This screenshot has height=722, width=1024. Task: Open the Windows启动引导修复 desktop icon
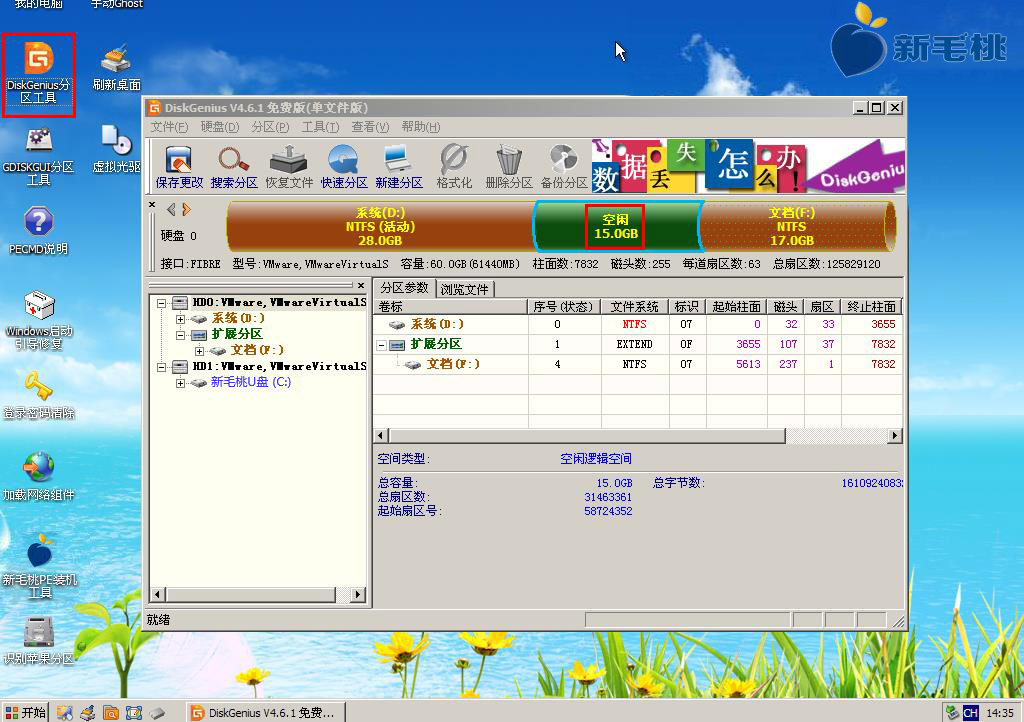pos(39,321)
